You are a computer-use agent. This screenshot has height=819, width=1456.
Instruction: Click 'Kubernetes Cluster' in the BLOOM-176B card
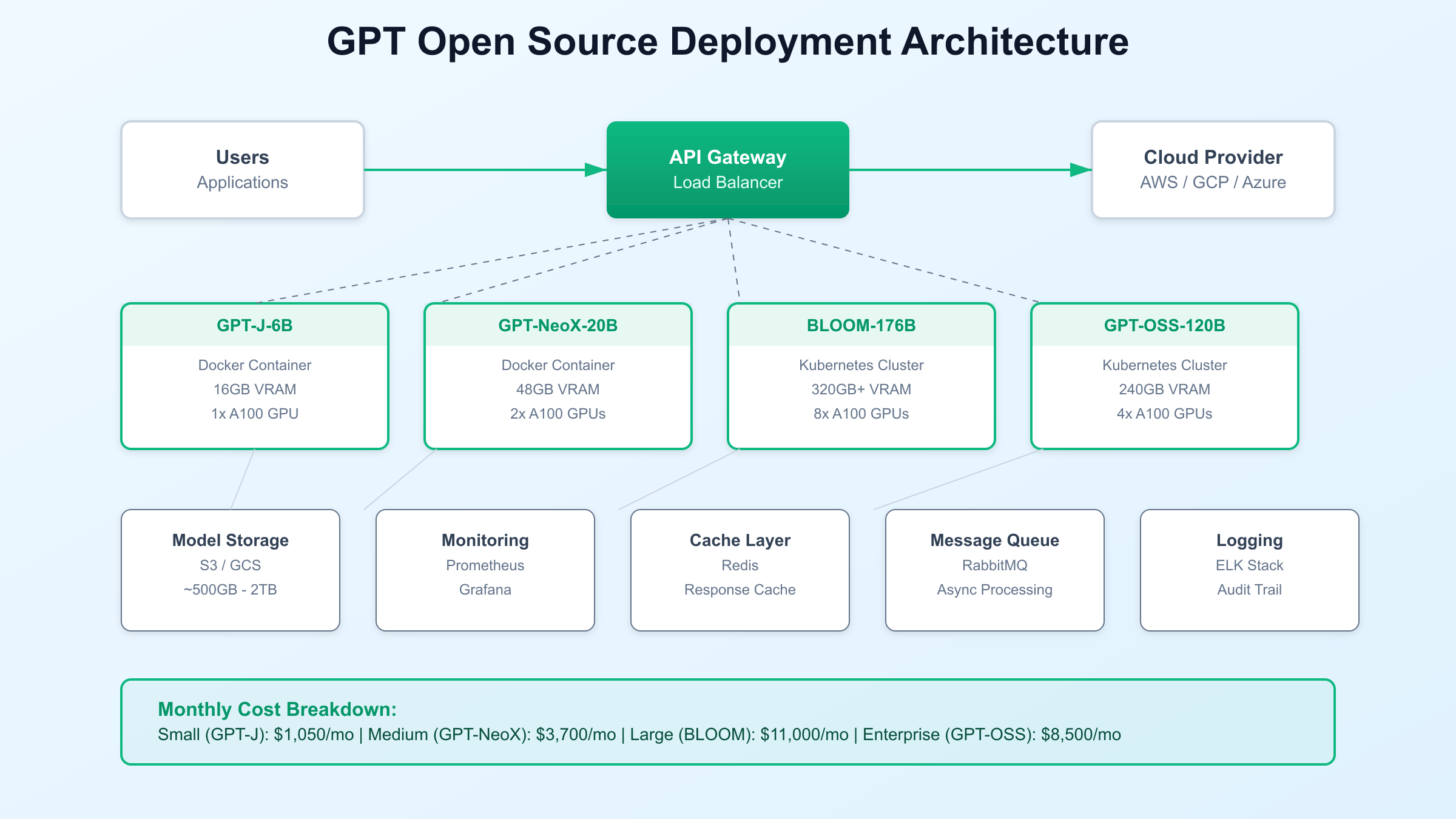[x=861, y=365]
